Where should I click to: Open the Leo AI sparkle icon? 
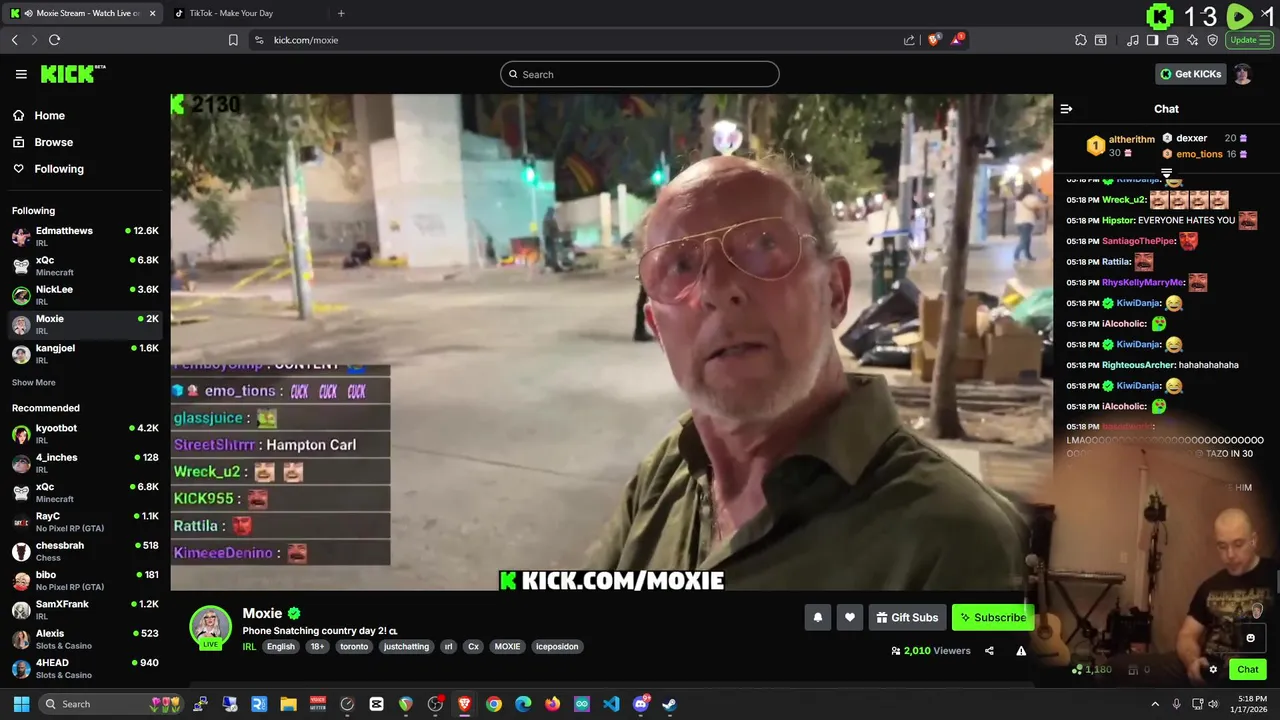[x=1192, y=40]
